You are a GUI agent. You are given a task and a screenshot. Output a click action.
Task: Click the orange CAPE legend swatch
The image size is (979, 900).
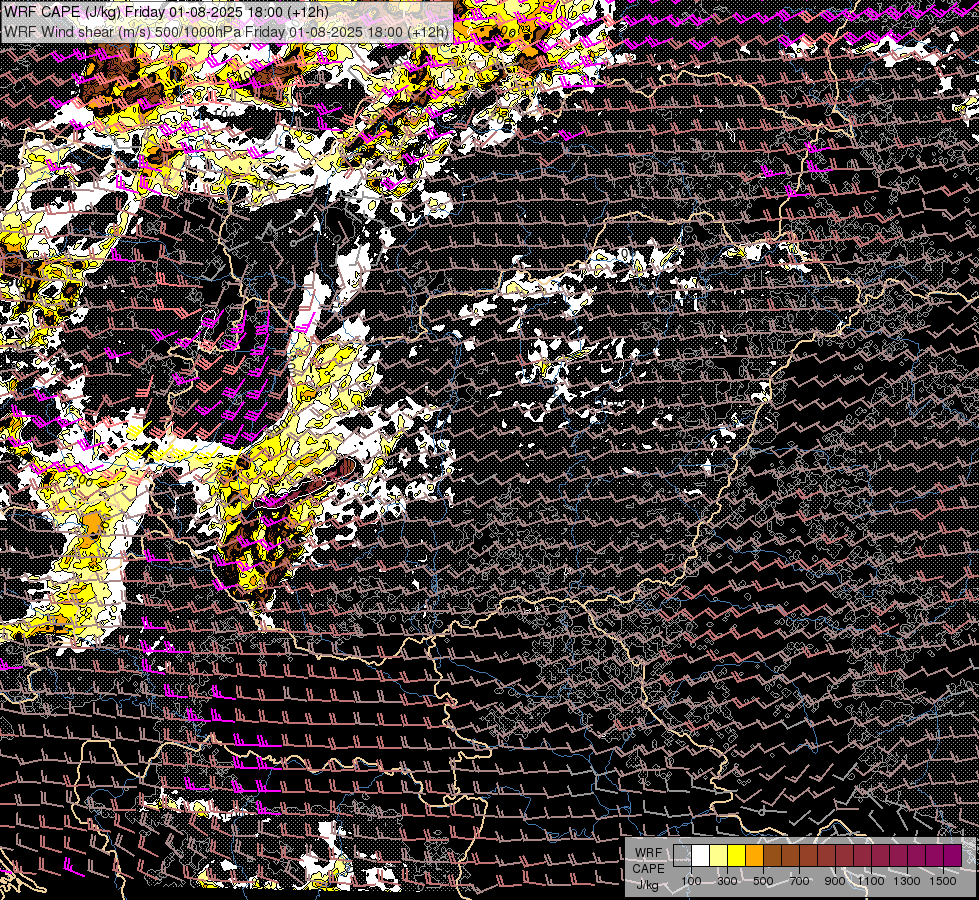click(754, 855)
